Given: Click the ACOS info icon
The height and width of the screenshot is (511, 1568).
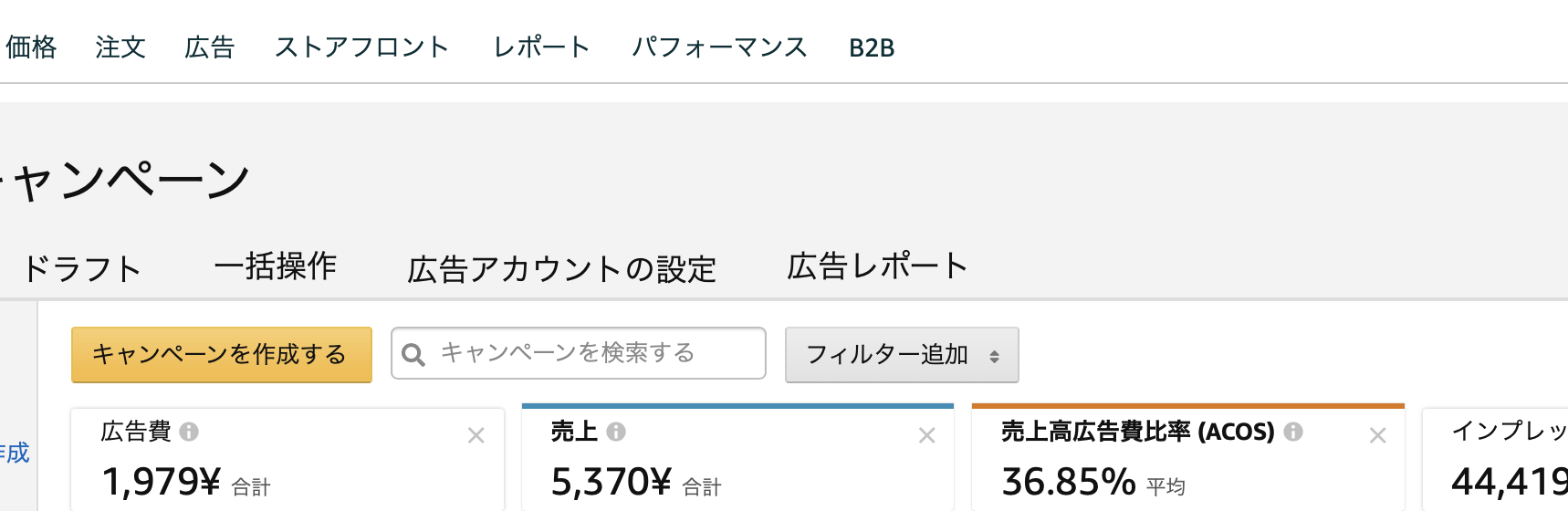Looking at the screenshot, I should click(x=1293, y=432).
